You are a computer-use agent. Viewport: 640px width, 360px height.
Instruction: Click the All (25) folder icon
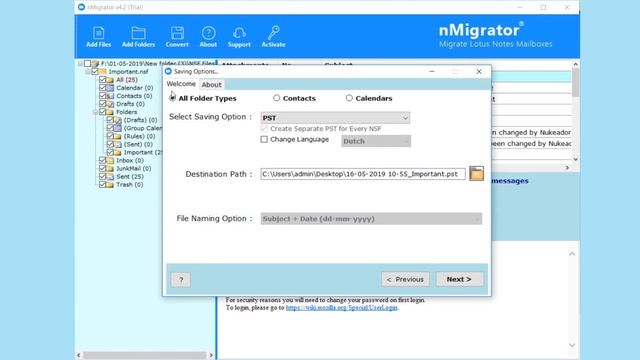(110, 80)
